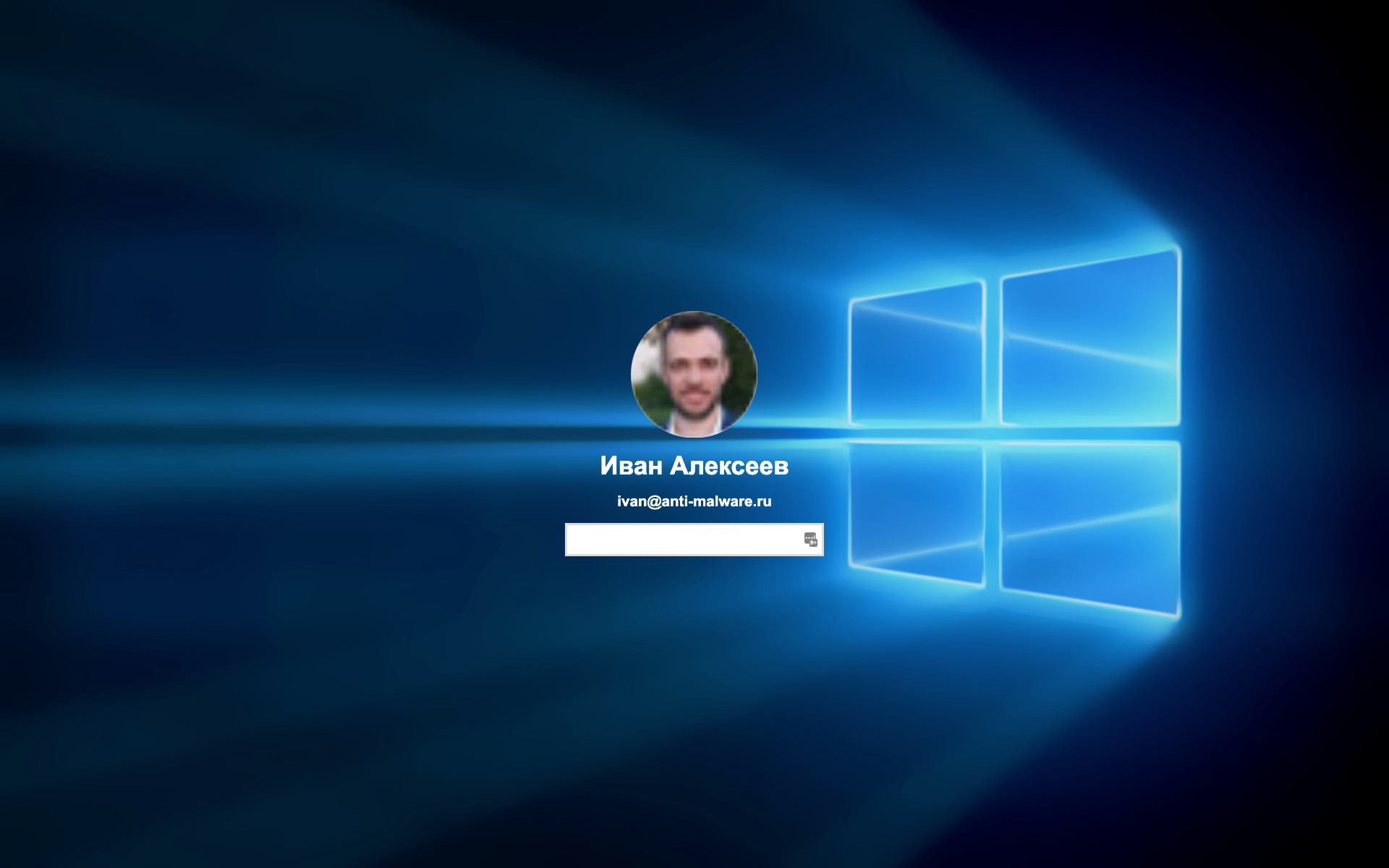Click the glowing cross center of Windows logo
The image size is (1389, 868).
pyautogui.click(x=993, y=433)
